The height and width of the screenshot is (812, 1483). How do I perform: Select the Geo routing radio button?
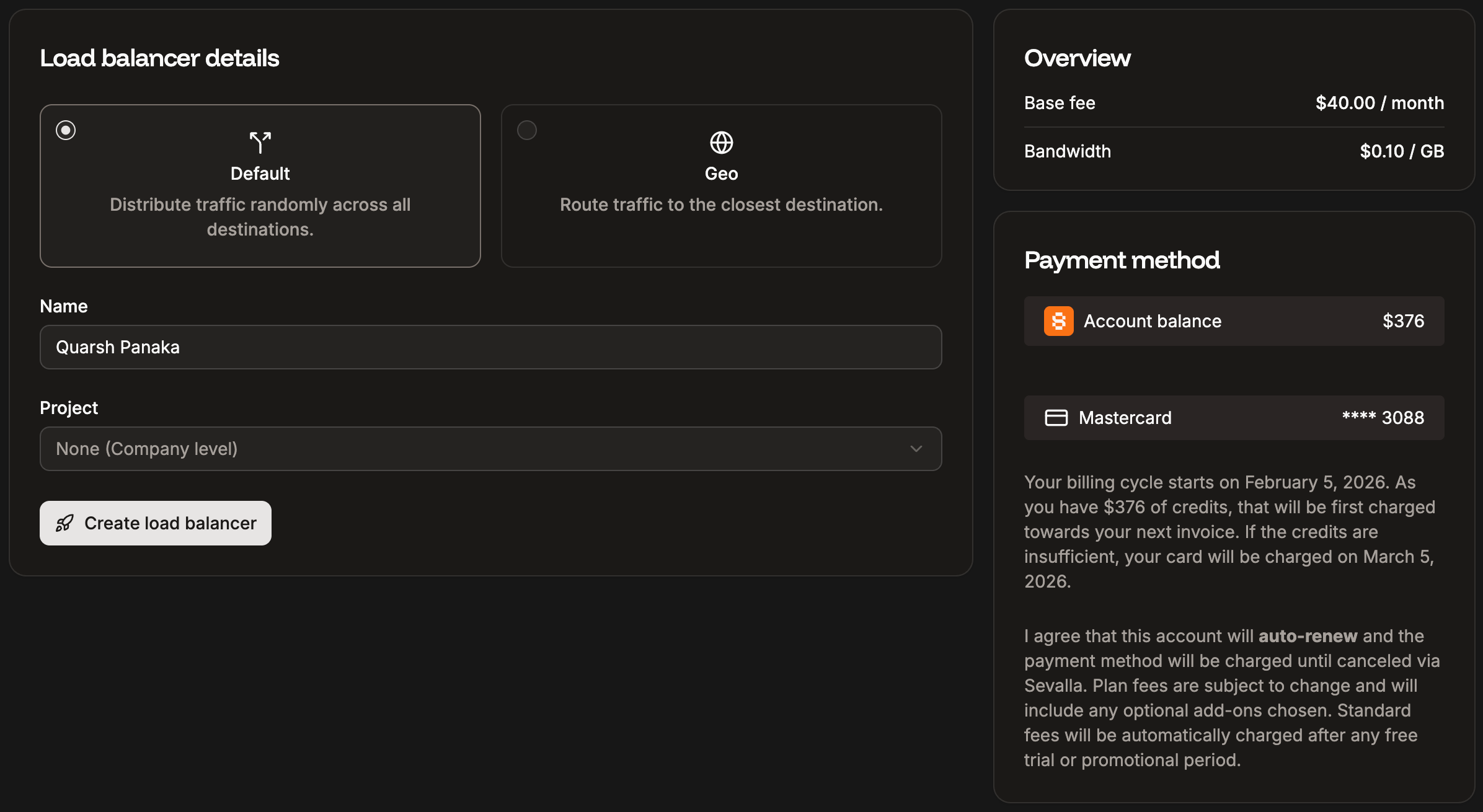pyautogui.click(x=527, y=130)
